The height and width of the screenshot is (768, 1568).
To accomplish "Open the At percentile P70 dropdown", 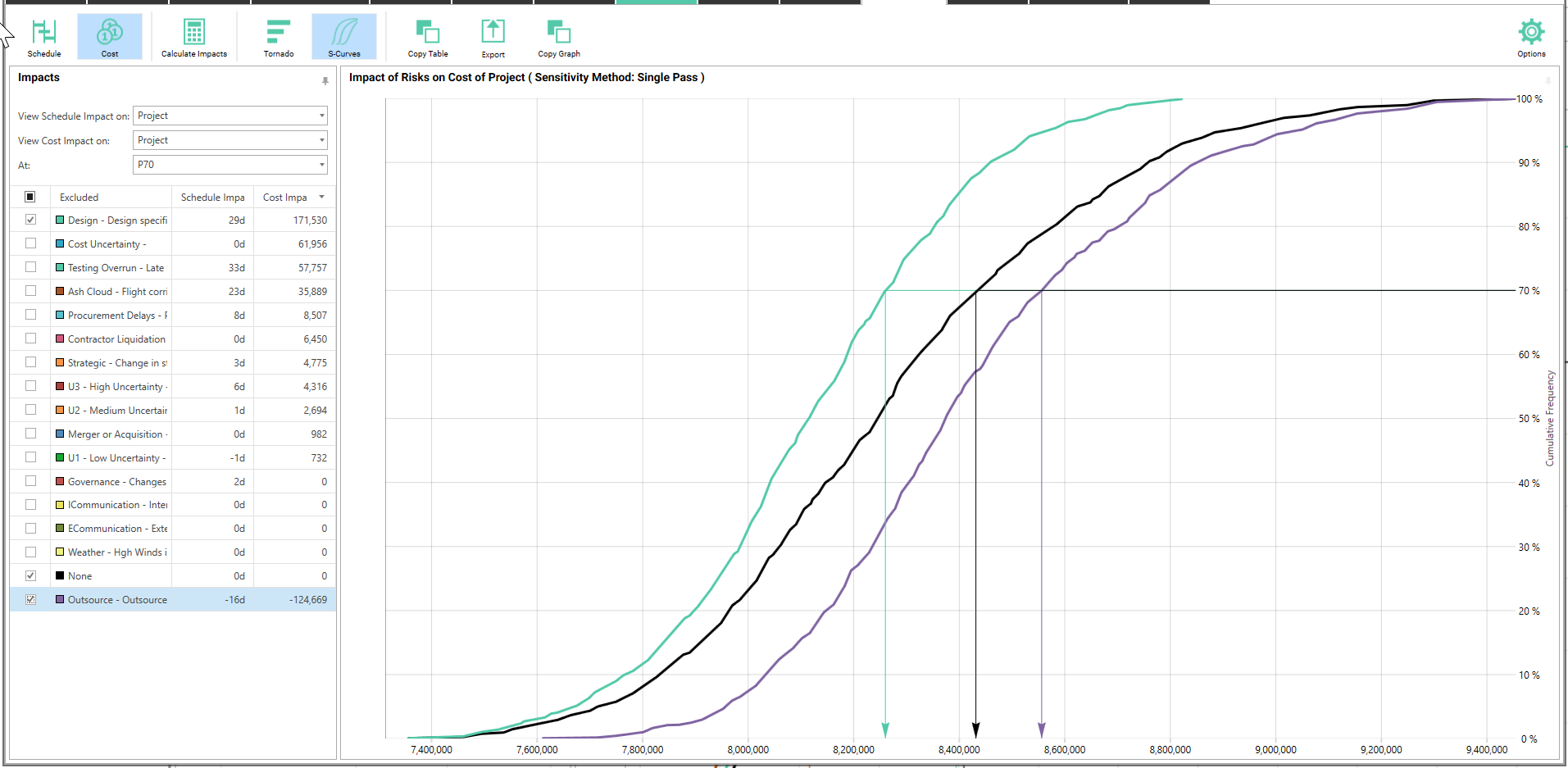I will coord(230,165).
